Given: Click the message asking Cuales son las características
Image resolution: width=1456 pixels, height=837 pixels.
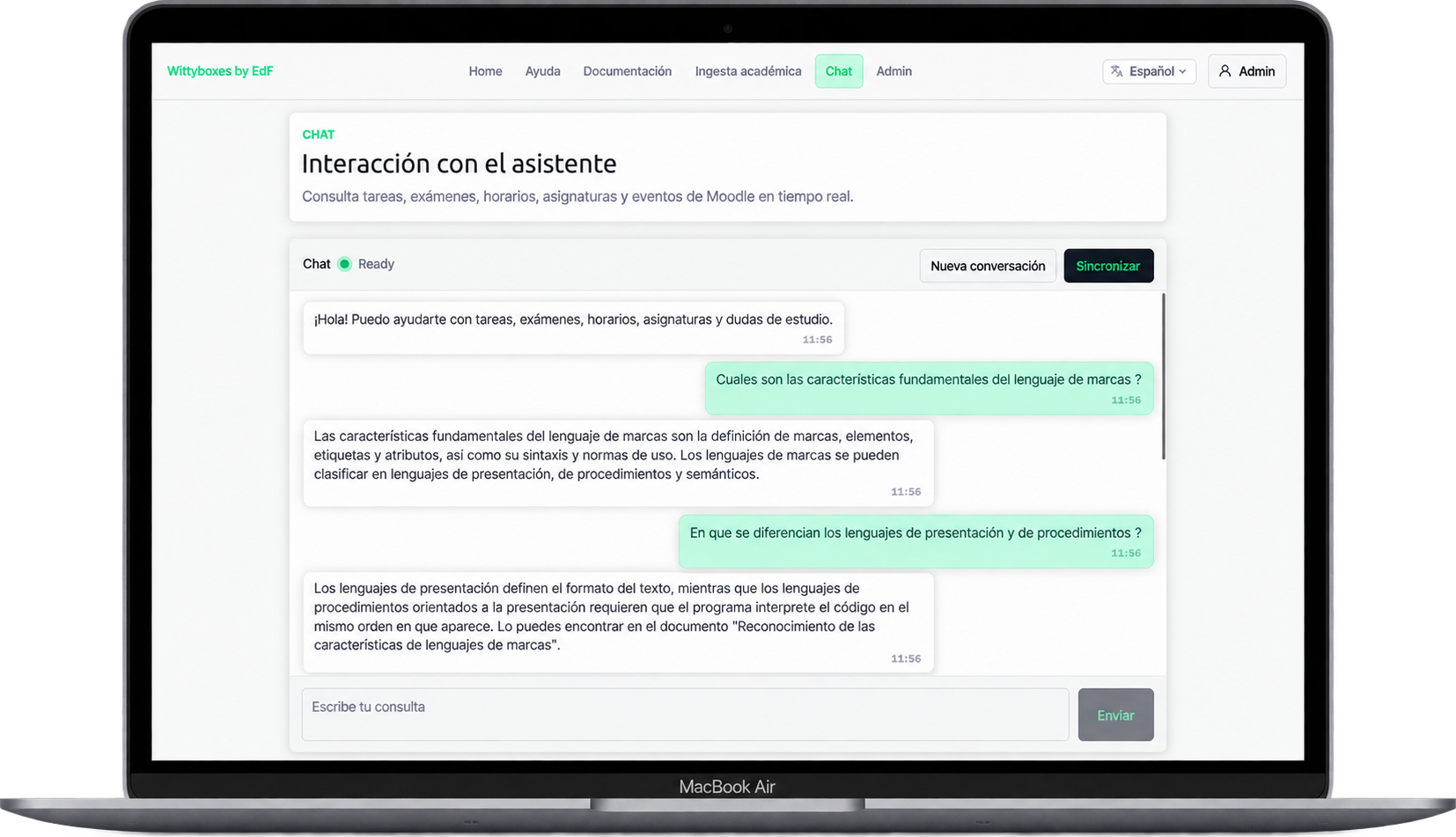Looking at the screenshot, I should 929,388.
